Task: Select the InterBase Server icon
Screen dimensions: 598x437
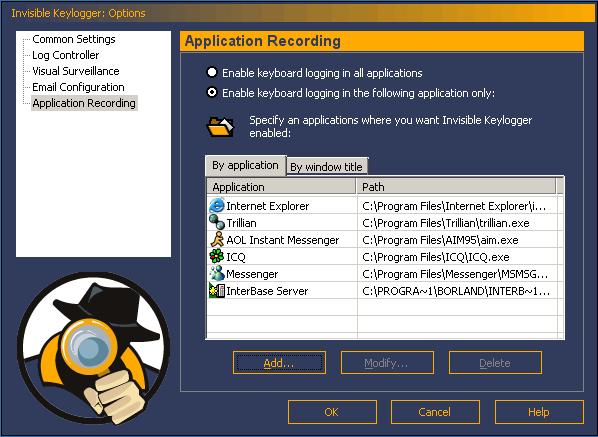Action: 217,291
